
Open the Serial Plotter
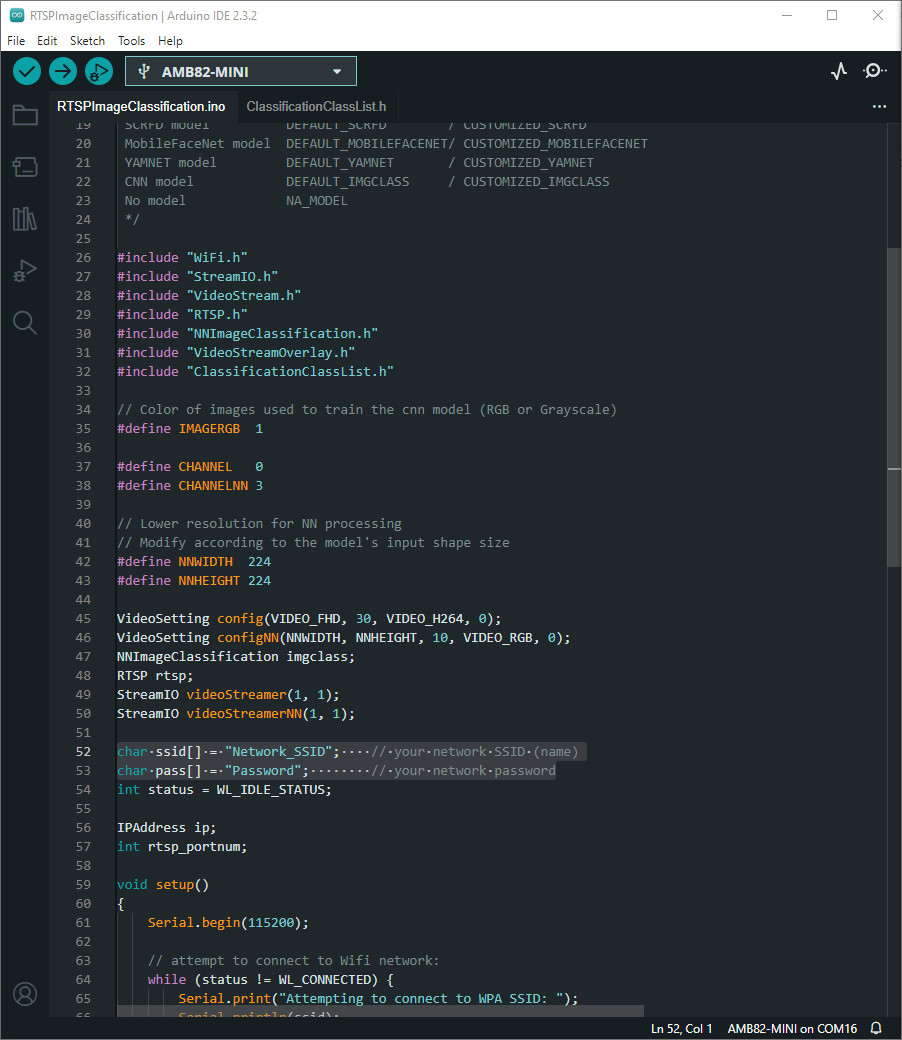(839, 71)
